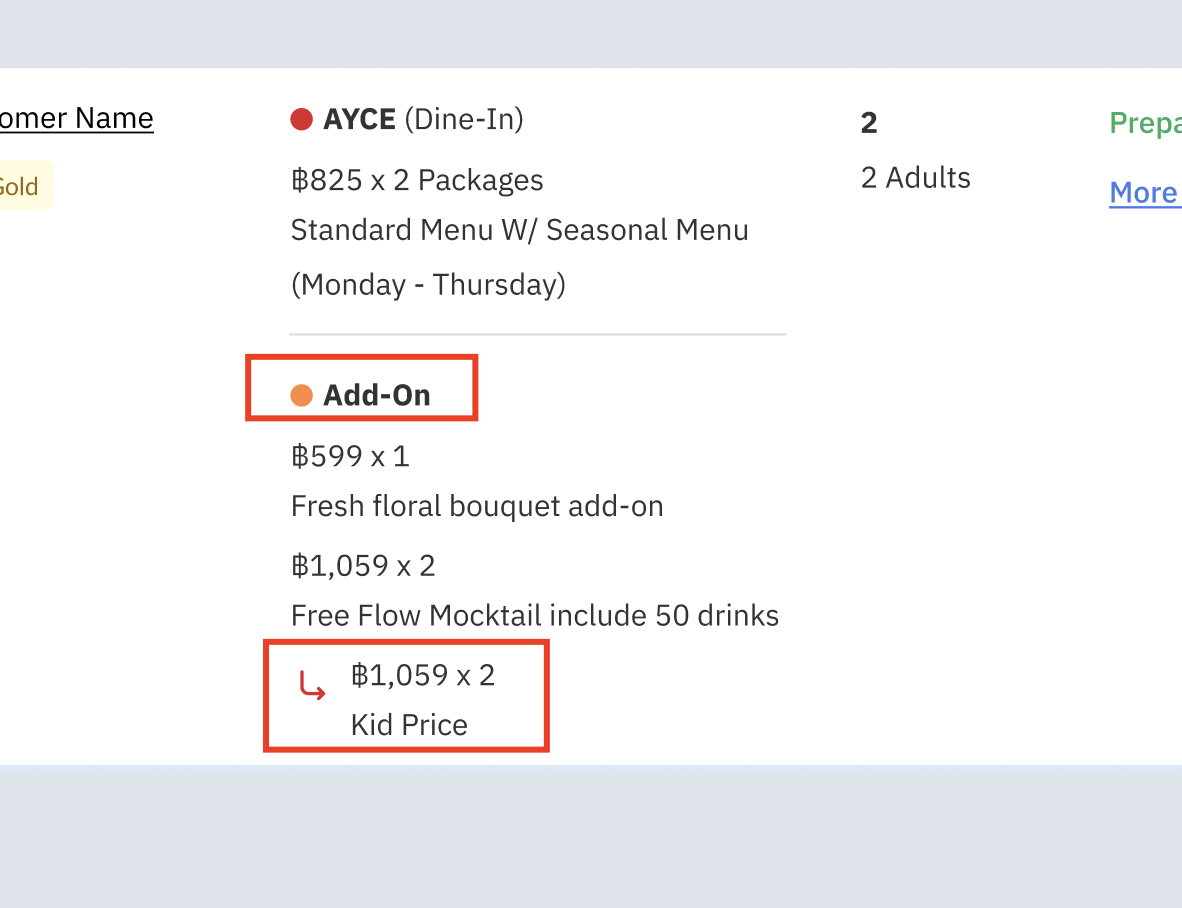The image size is (1182, 908).
Task: Click the 2 Adults text
Action: (x=915, y=178)
